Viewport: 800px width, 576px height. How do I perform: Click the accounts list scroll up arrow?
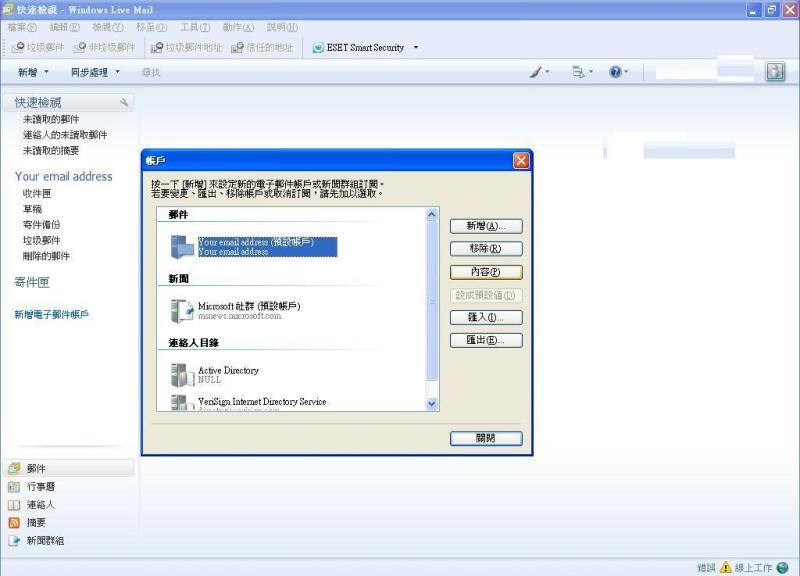tap(432, 214)
